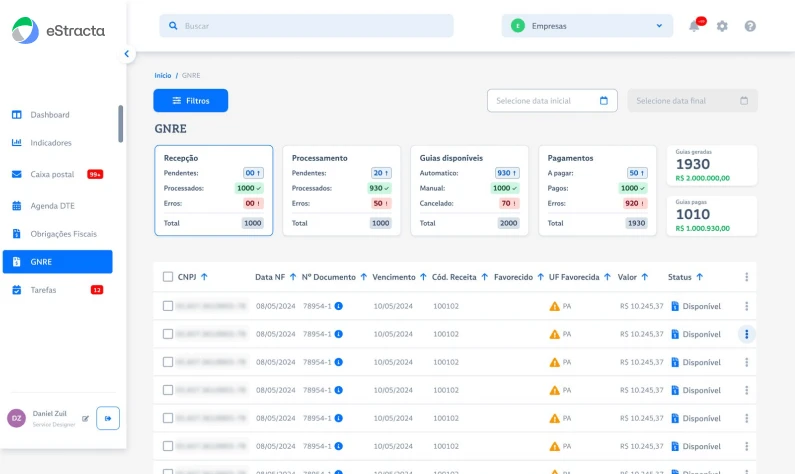Open Dashboard from the sidebar
Viewport: 795px width, 474px height.
point(50,115)
